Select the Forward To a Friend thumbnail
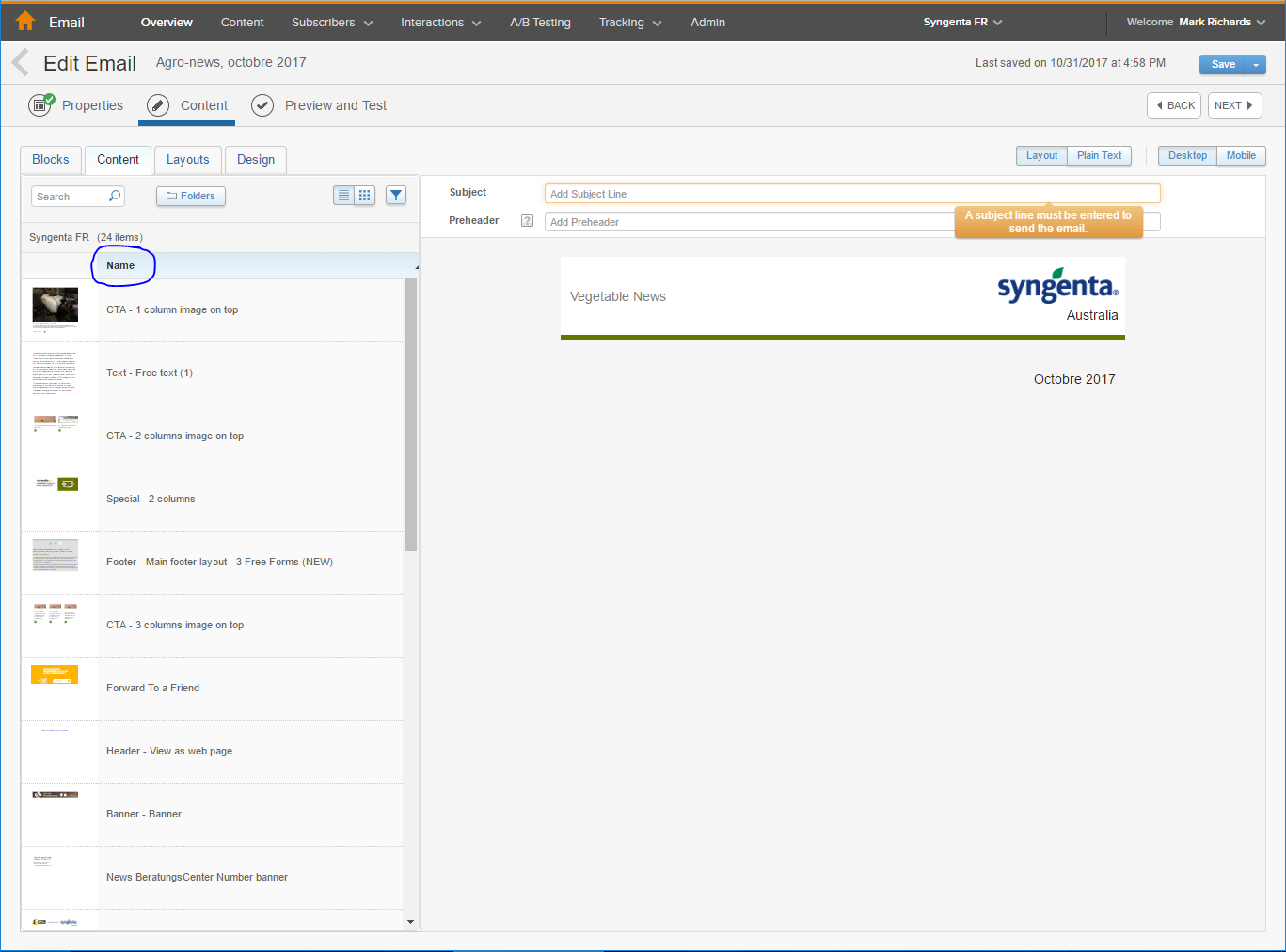Image resolution: width=1286 pixels, height=952 pixels. 55,674
